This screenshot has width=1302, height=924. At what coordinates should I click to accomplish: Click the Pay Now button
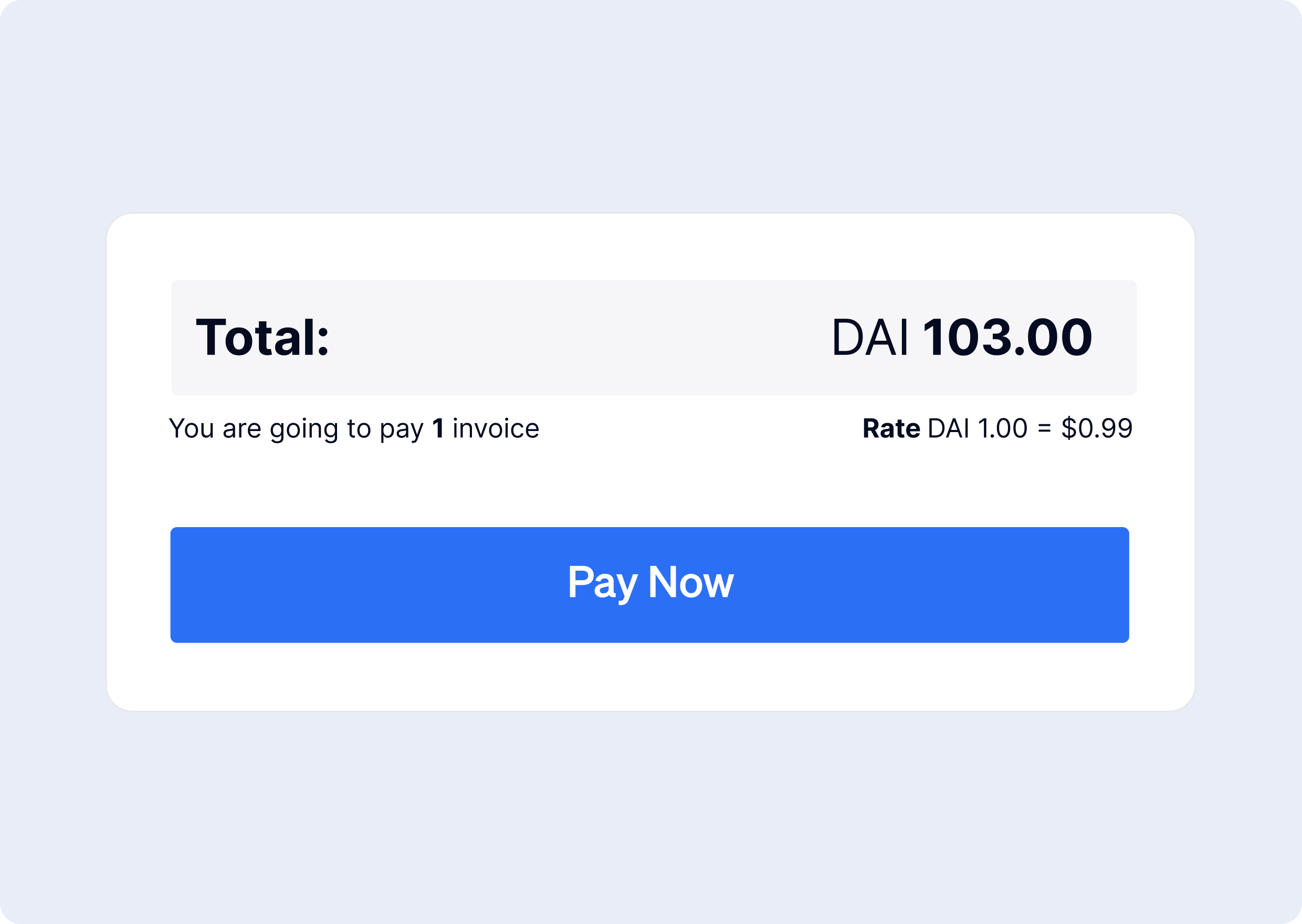649,584
